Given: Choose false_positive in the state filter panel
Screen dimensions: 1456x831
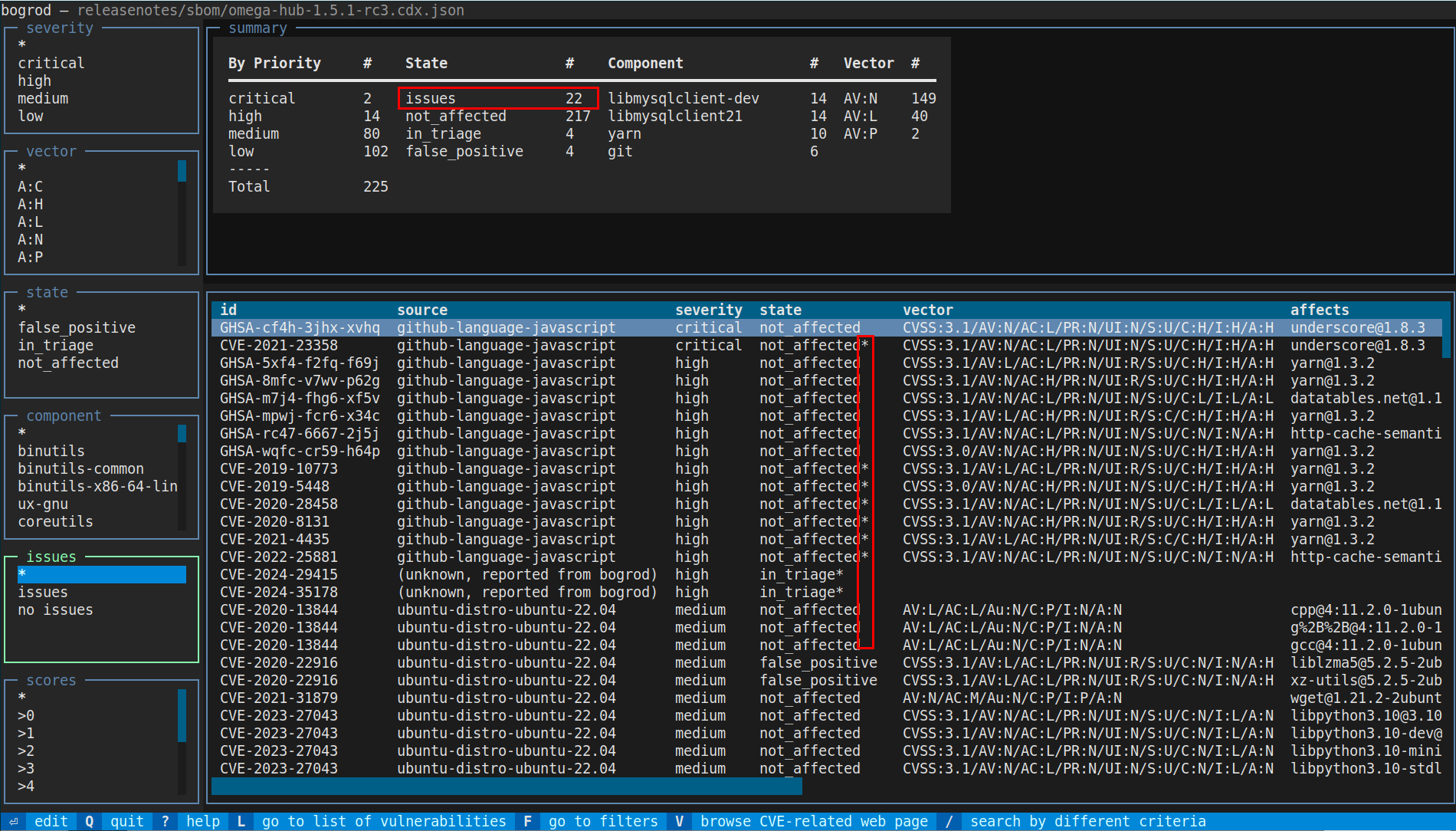Looking at the screenshot, I should [77, 327].
